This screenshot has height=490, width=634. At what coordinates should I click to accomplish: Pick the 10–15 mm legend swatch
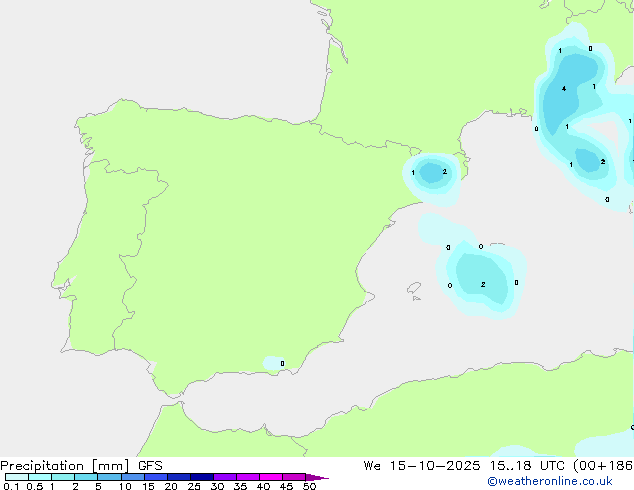point(133,477)
